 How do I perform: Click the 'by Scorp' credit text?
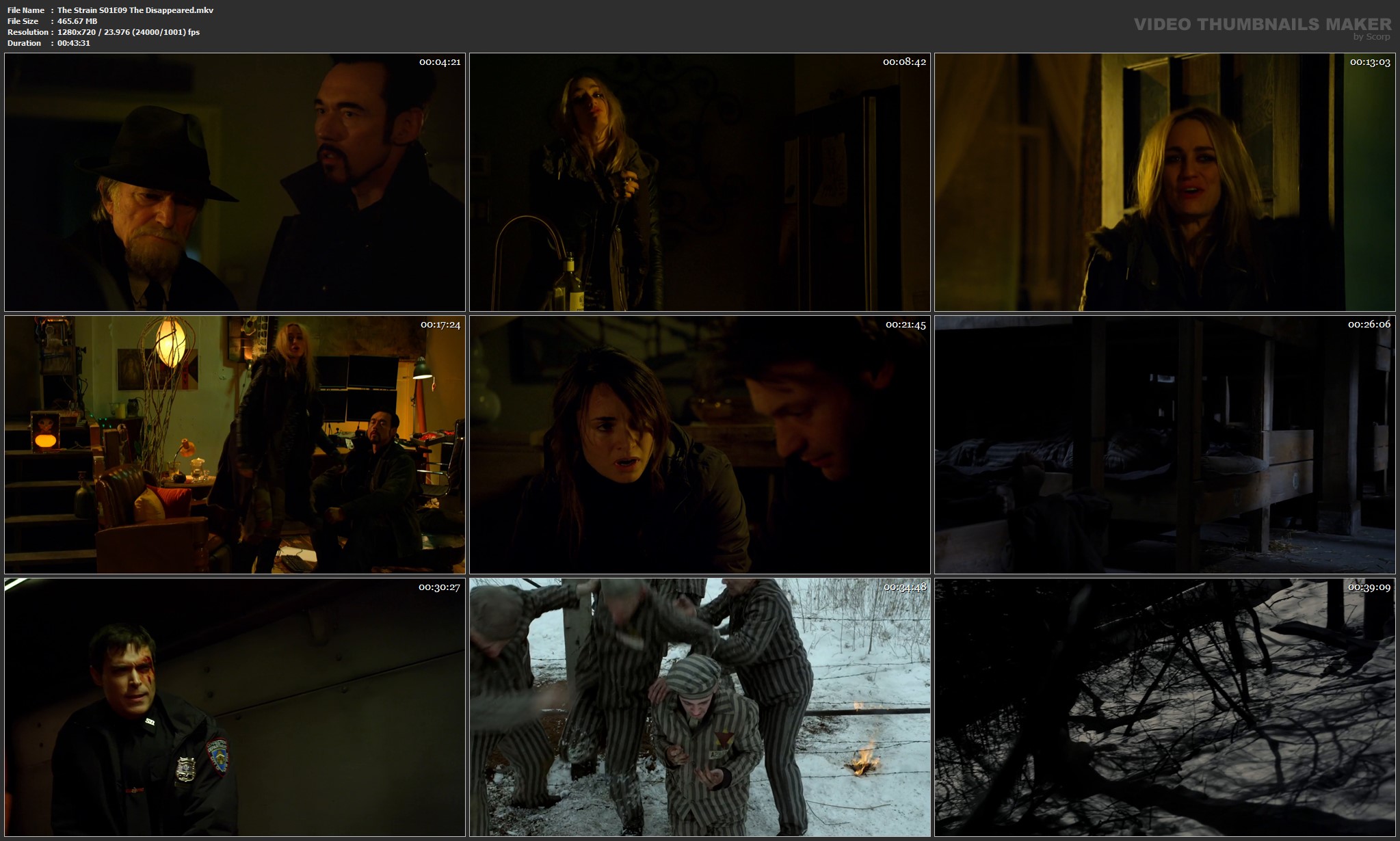pyautogui.click(x=1371, y=37)
